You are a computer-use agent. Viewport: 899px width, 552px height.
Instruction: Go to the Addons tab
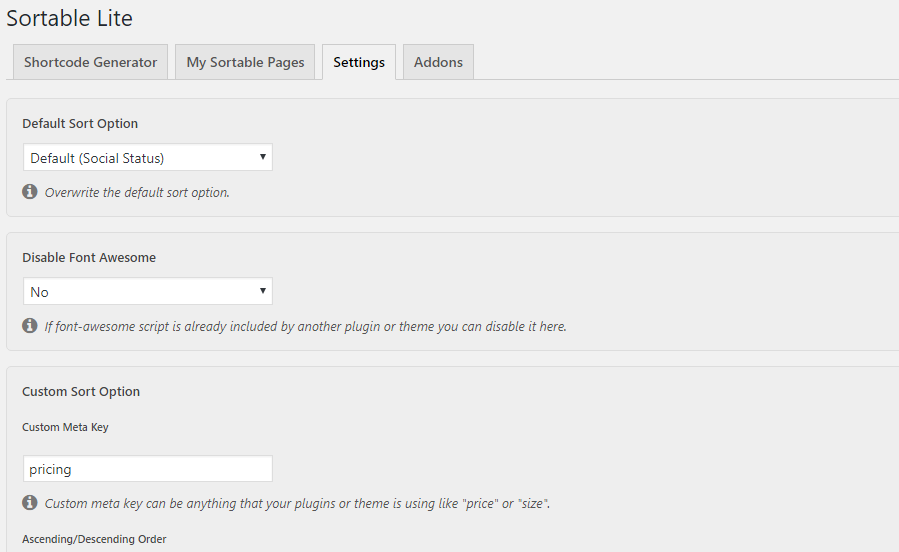[x=438, y=62]
